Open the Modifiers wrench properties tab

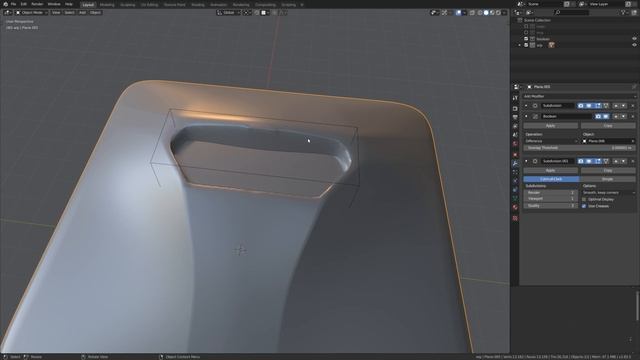(515, 163)
